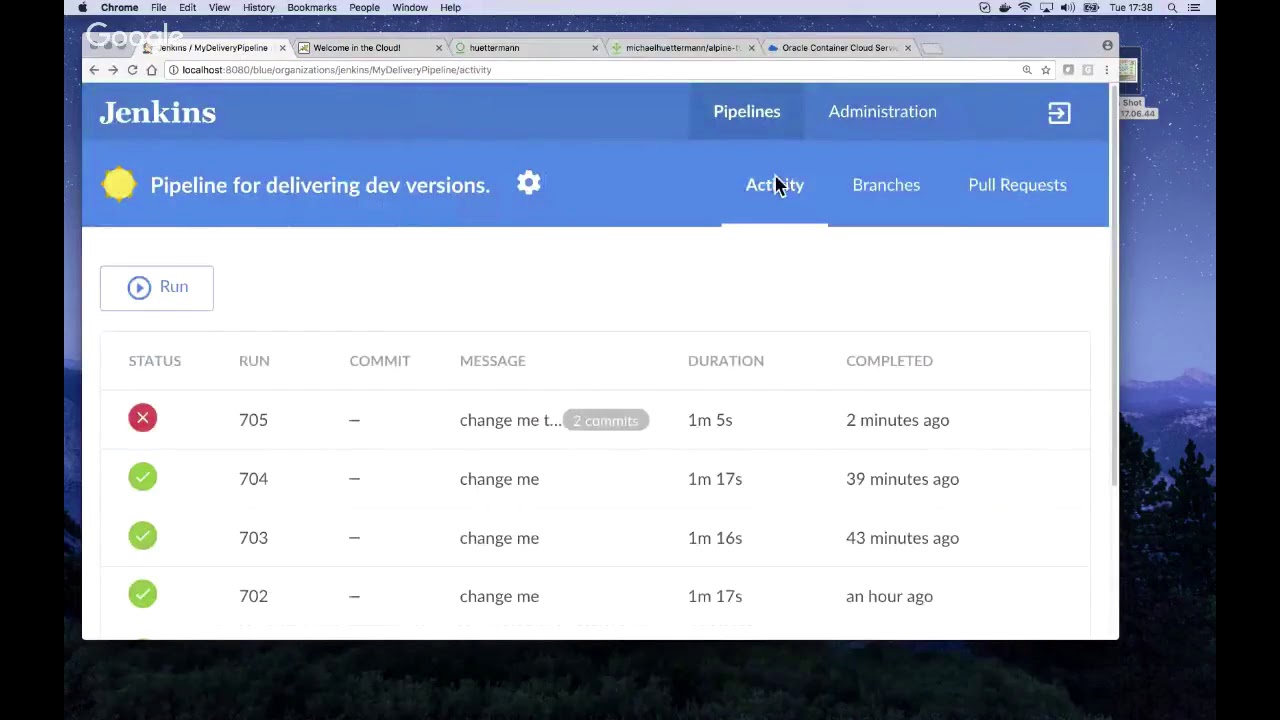Click the volume icon in menu bar
1280x720 pixels.
1067,8
